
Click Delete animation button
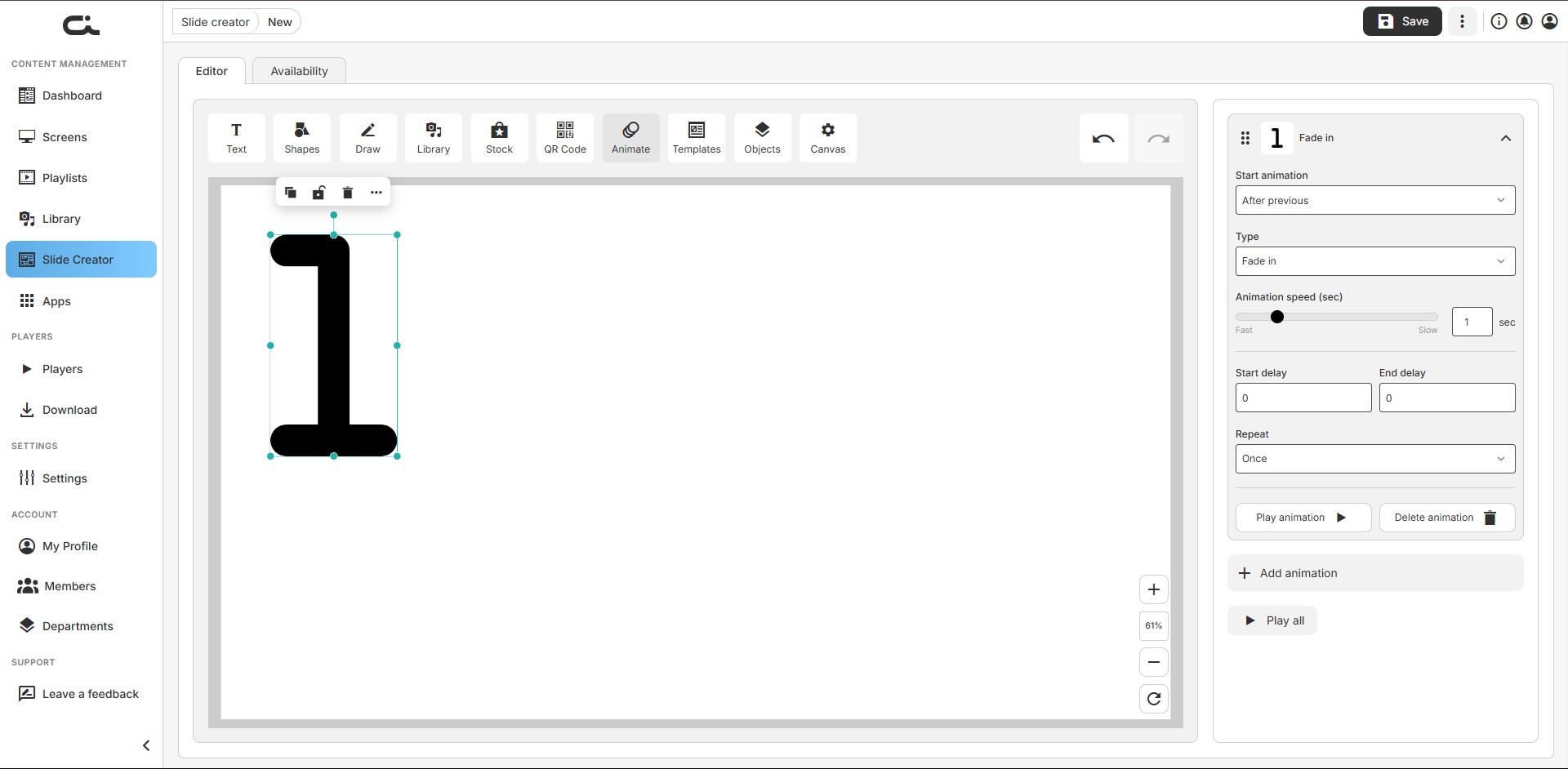(1447, 518)
